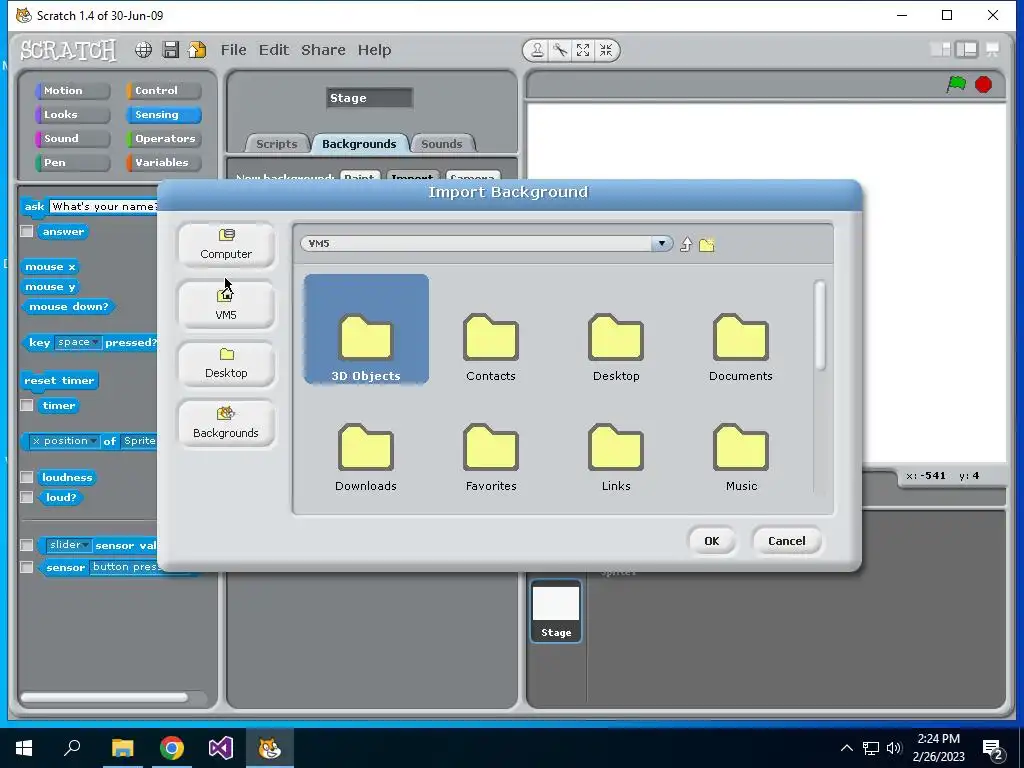Open the key space dropdown
Image resolution: width=1024 pixels, height=768 pixels.
(78, 342)
